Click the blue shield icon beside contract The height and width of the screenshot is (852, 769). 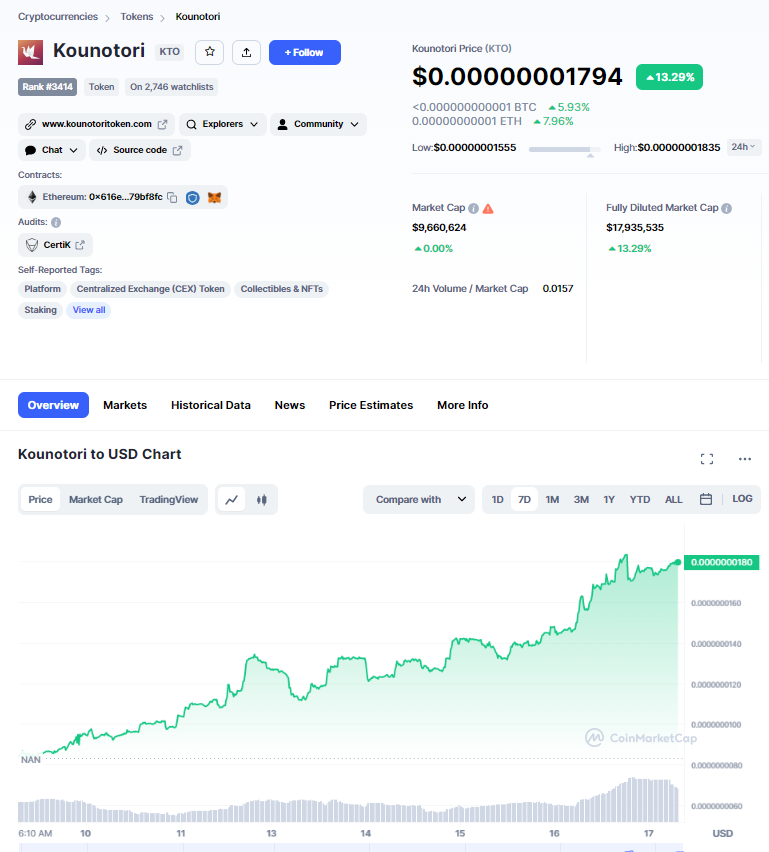(192, 198)
